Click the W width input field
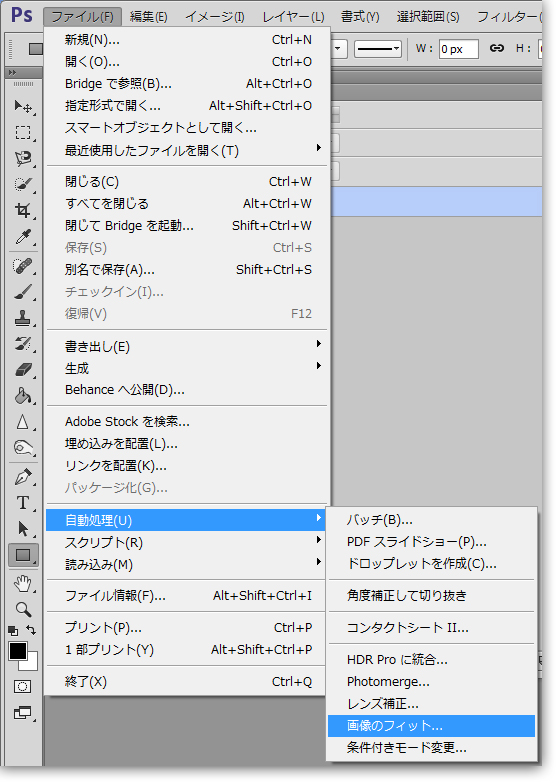Viewport: 559px width, 783px height. pos(459,49)
